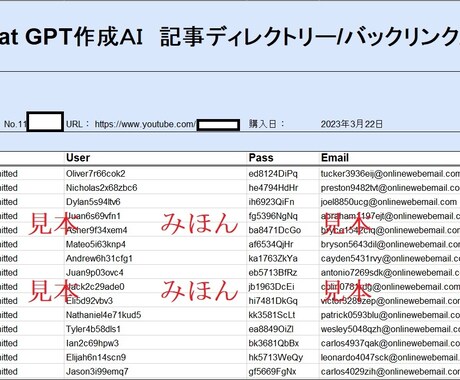
Task: Select email starting with bryson5643dil
Action: coord(390,244)
